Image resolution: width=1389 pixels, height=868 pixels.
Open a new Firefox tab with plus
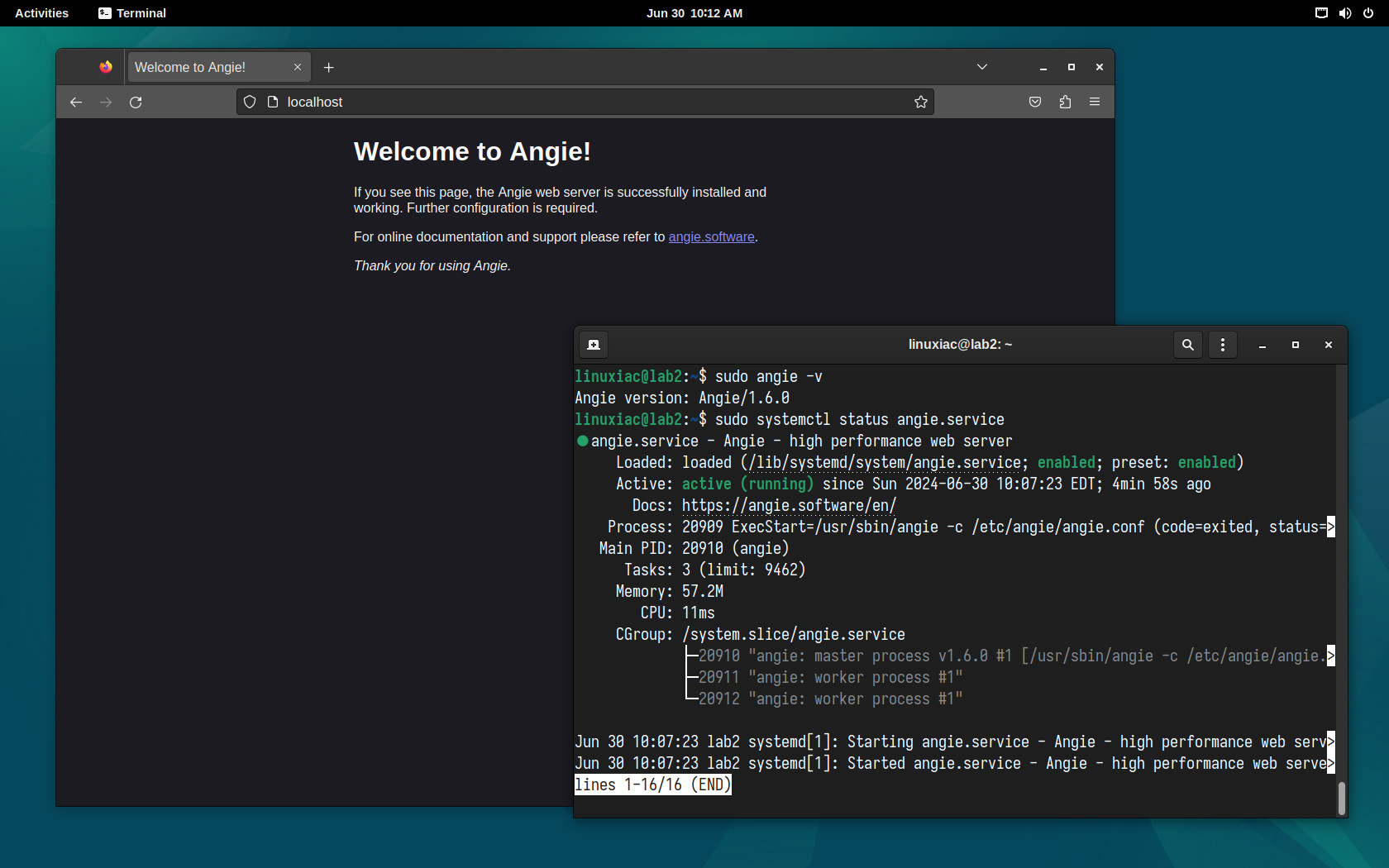point(328,67)
